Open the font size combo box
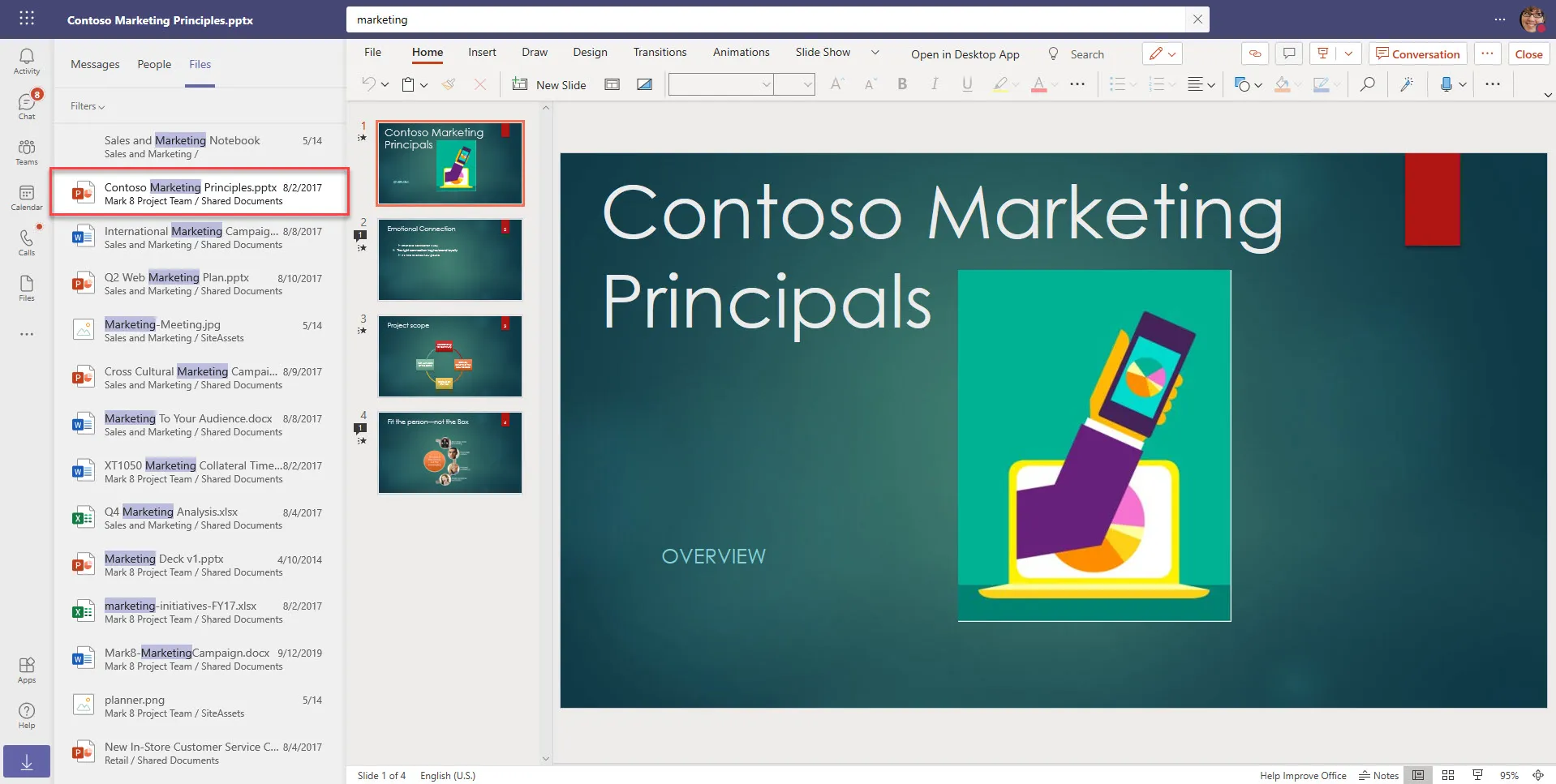1556x784 pixels. pos(794,84)
